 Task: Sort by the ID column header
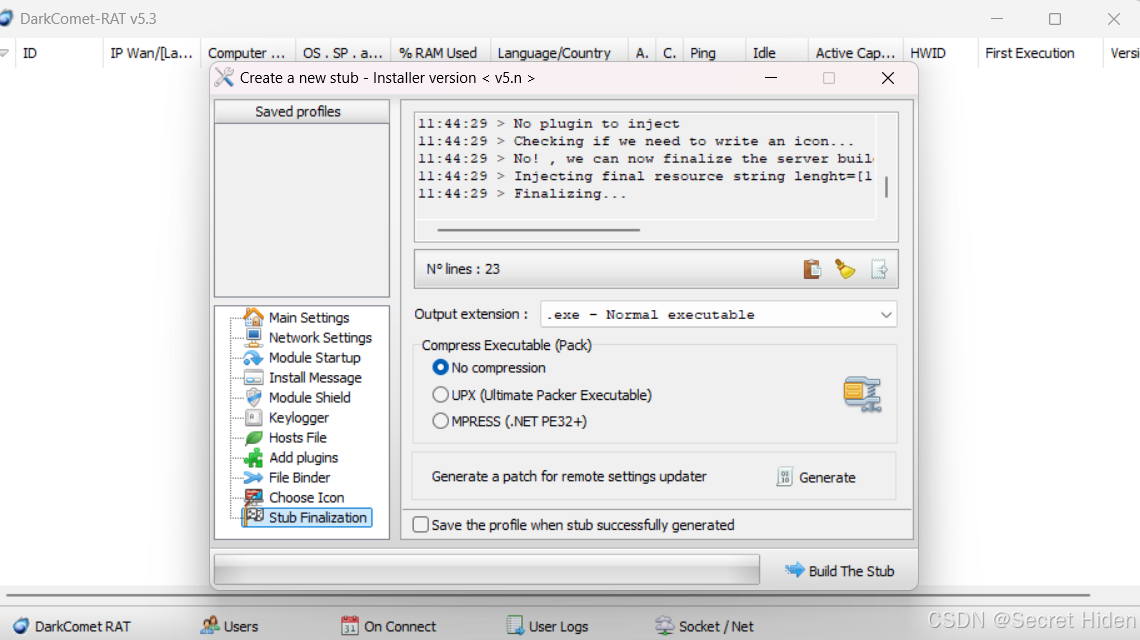(58, 53)
